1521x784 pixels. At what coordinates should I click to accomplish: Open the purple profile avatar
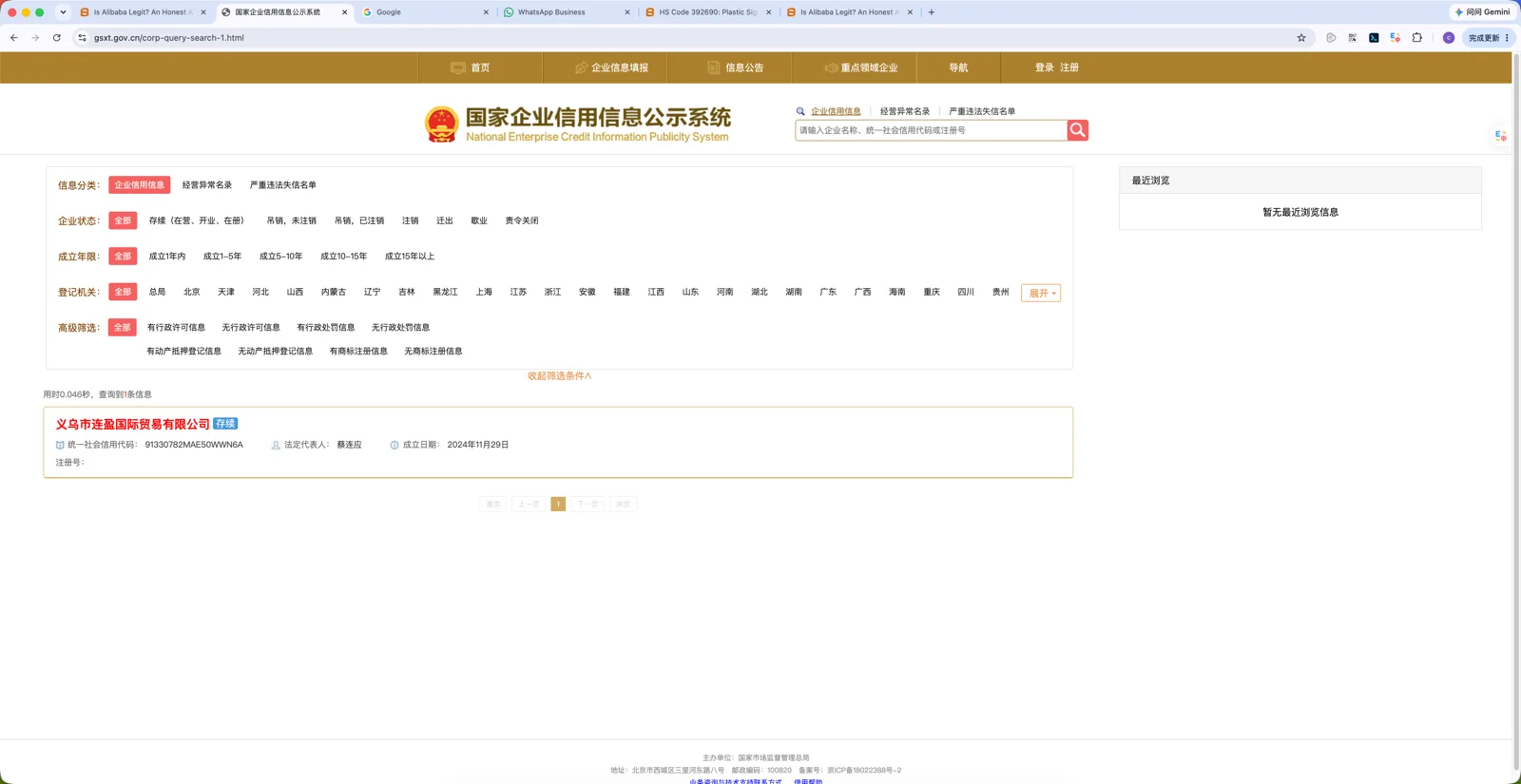pyautogui.click(x=1449, y=38)
